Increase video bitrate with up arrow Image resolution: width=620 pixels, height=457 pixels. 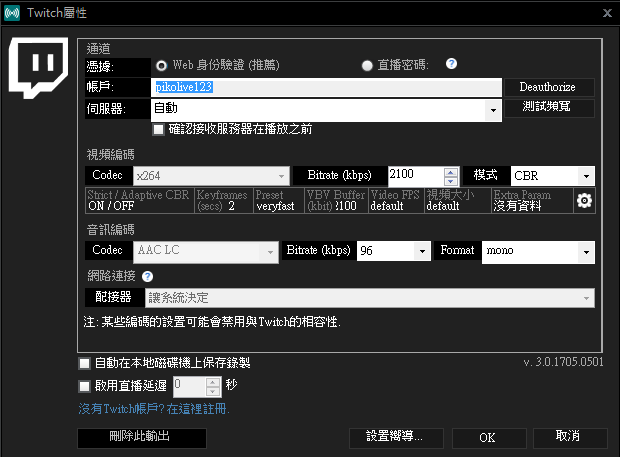coord(451,172)
